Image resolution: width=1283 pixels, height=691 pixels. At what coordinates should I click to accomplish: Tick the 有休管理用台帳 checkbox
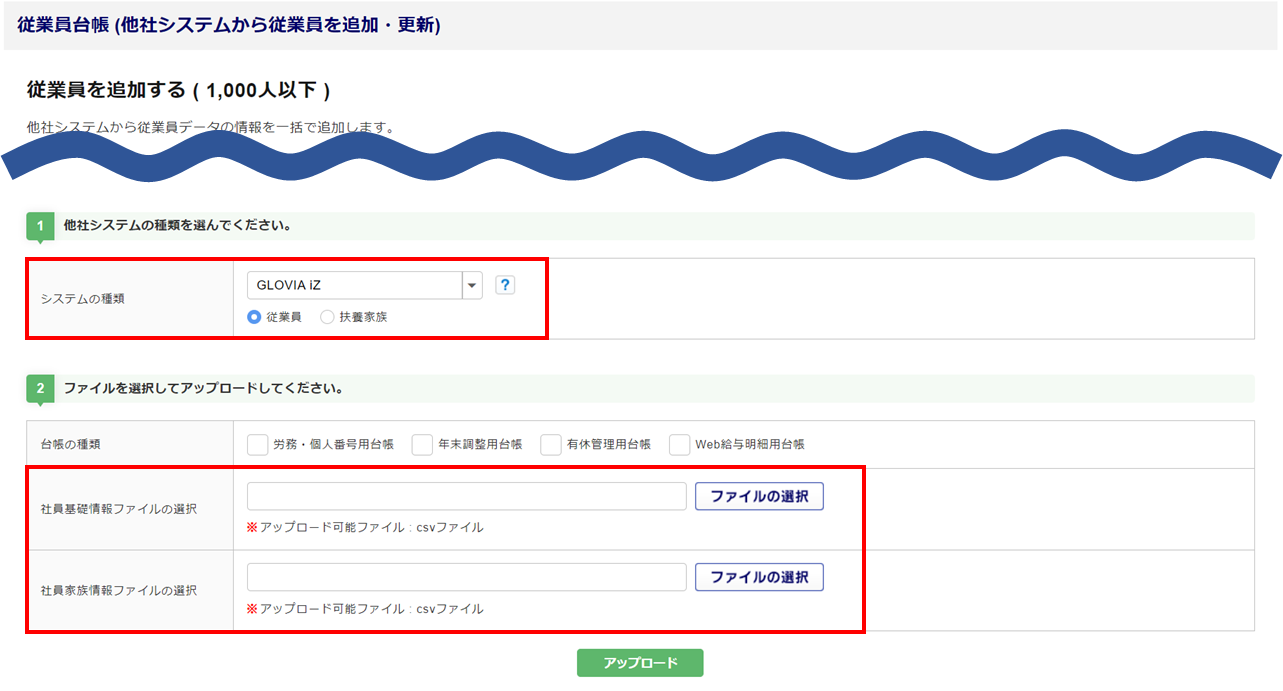tap(551, 444)
